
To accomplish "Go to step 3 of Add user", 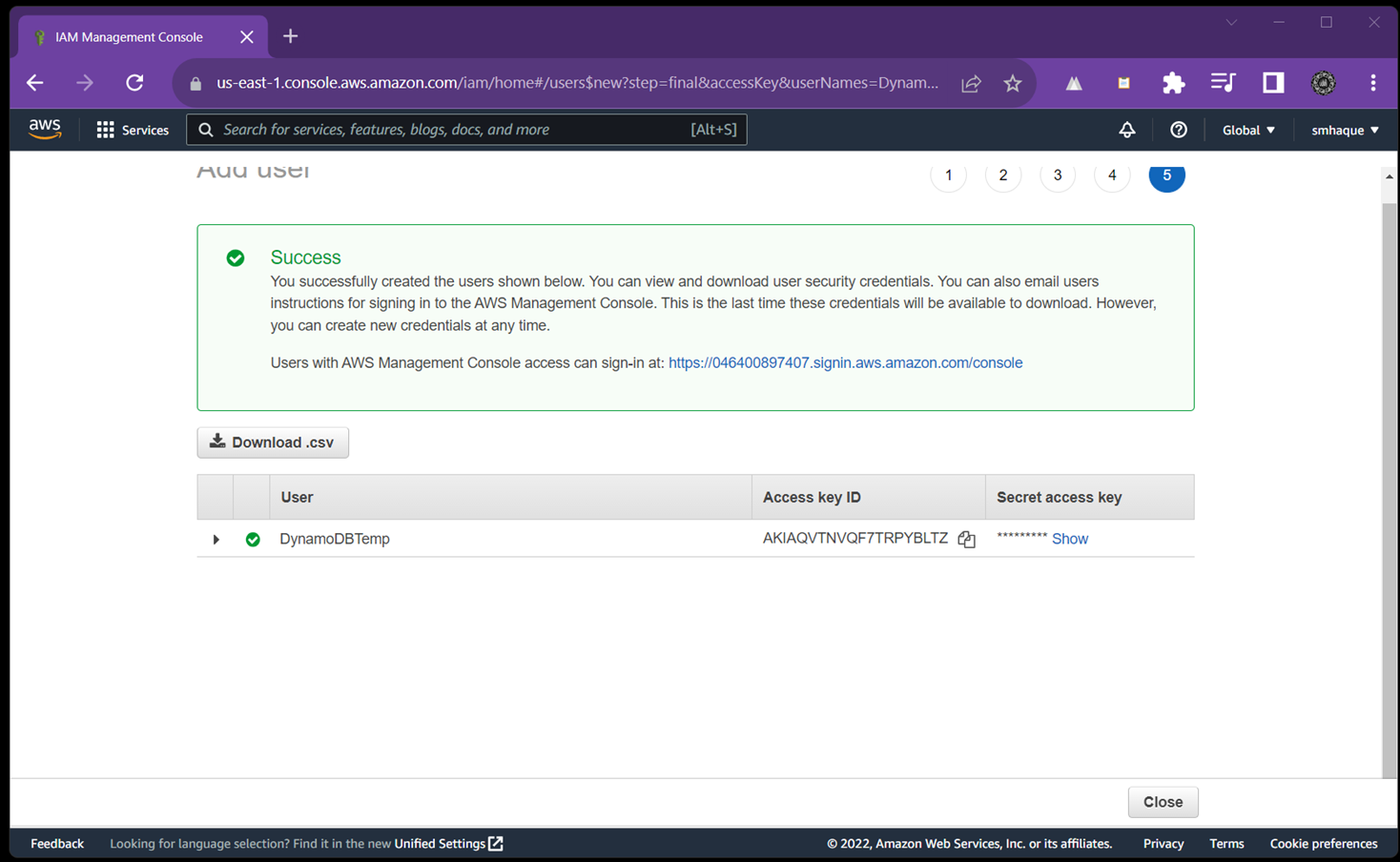I will pos(1057,175).
